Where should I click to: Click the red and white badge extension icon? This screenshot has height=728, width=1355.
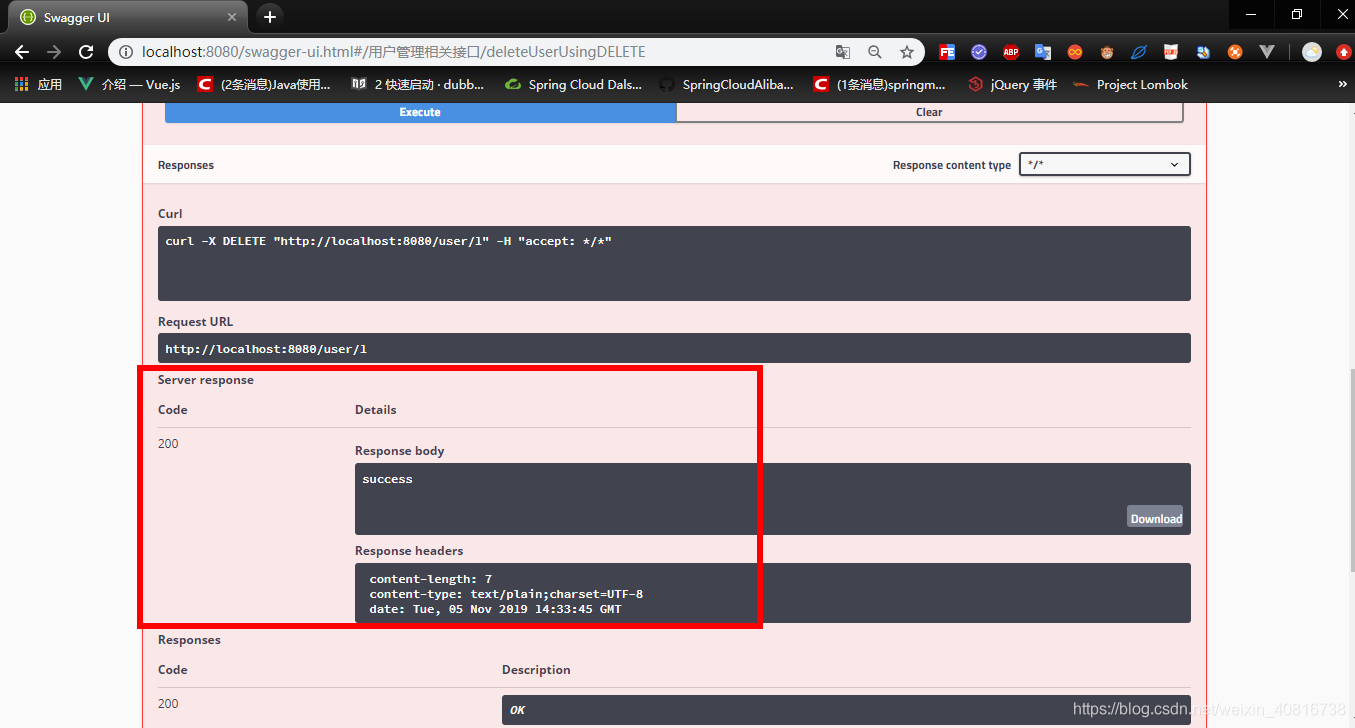pyautogui.click(x=1171, y=52)
